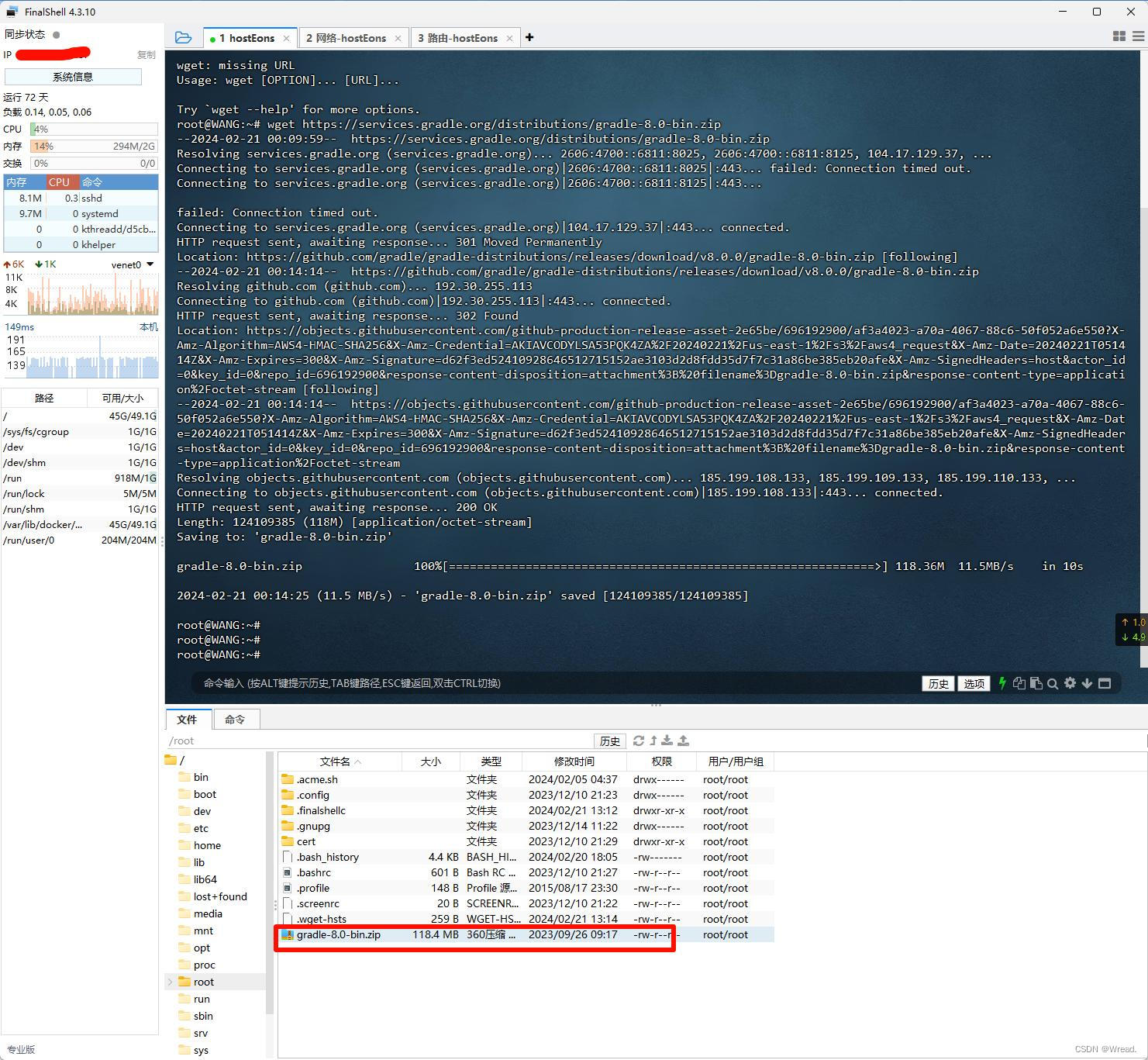
Task: Add a new tab with plus icon
Action: [x=529, y=37]
